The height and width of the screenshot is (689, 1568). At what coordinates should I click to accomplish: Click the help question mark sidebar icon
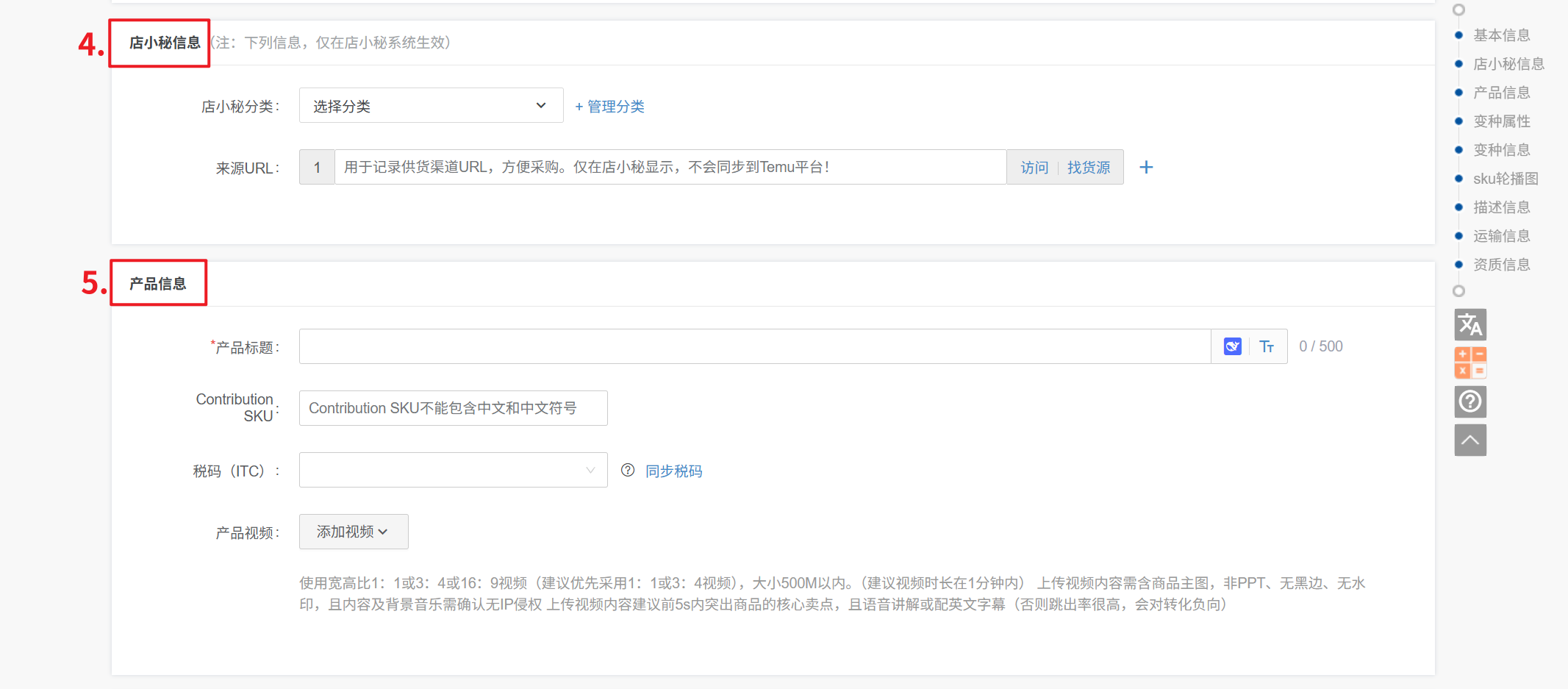pos(1470,401)
